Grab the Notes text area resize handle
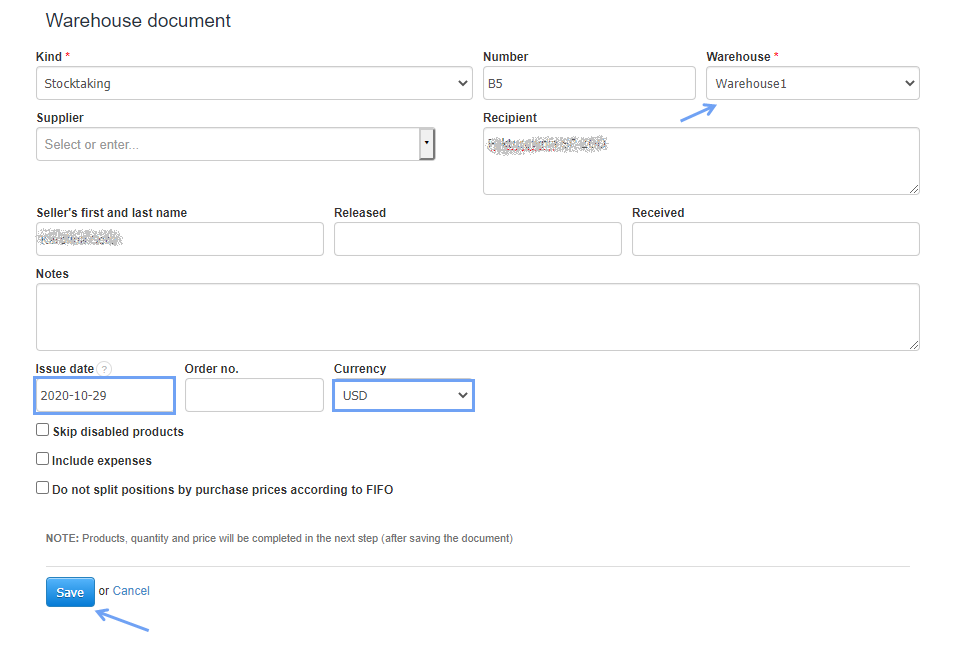 914,345
